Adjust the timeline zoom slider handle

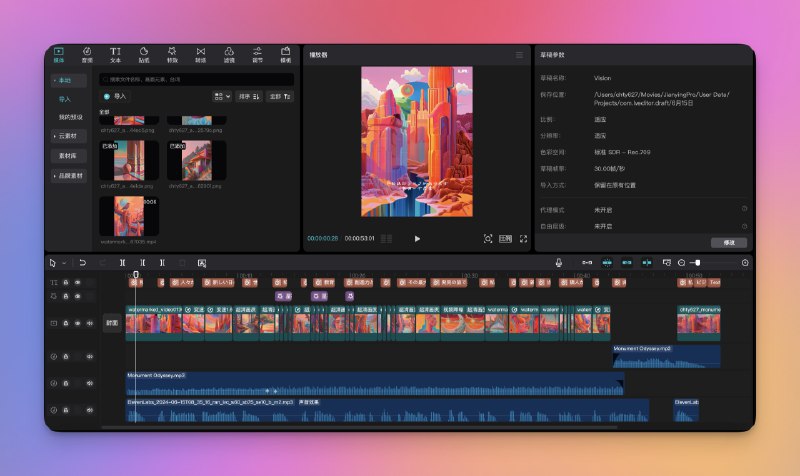697,263
